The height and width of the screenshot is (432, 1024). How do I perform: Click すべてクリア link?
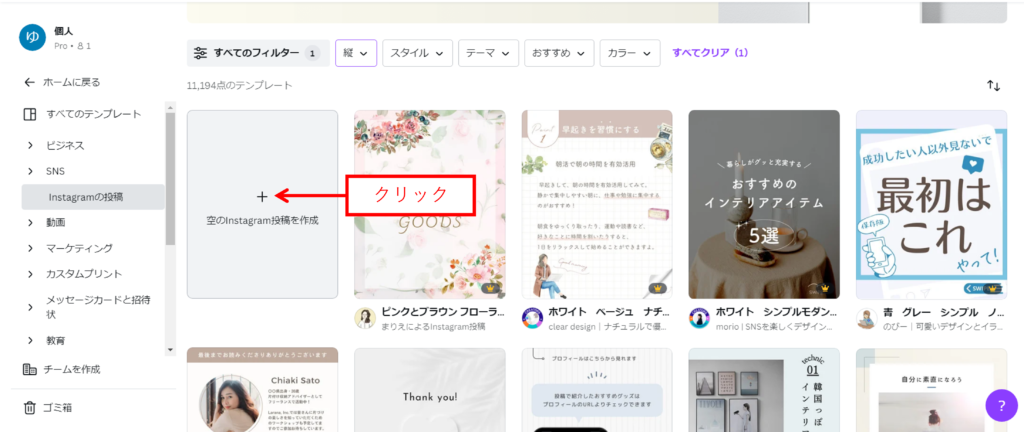pos(710,53)
